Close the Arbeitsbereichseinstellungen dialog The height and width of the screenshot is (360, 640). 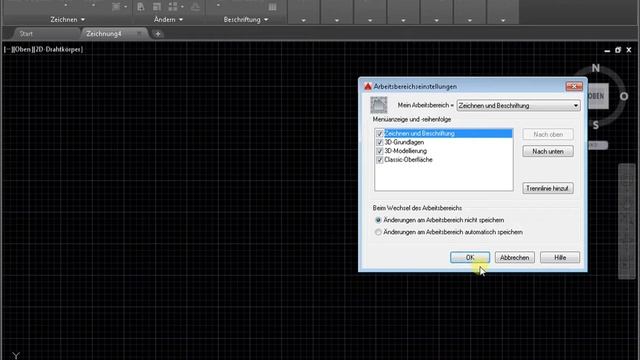tap(574, 86)
